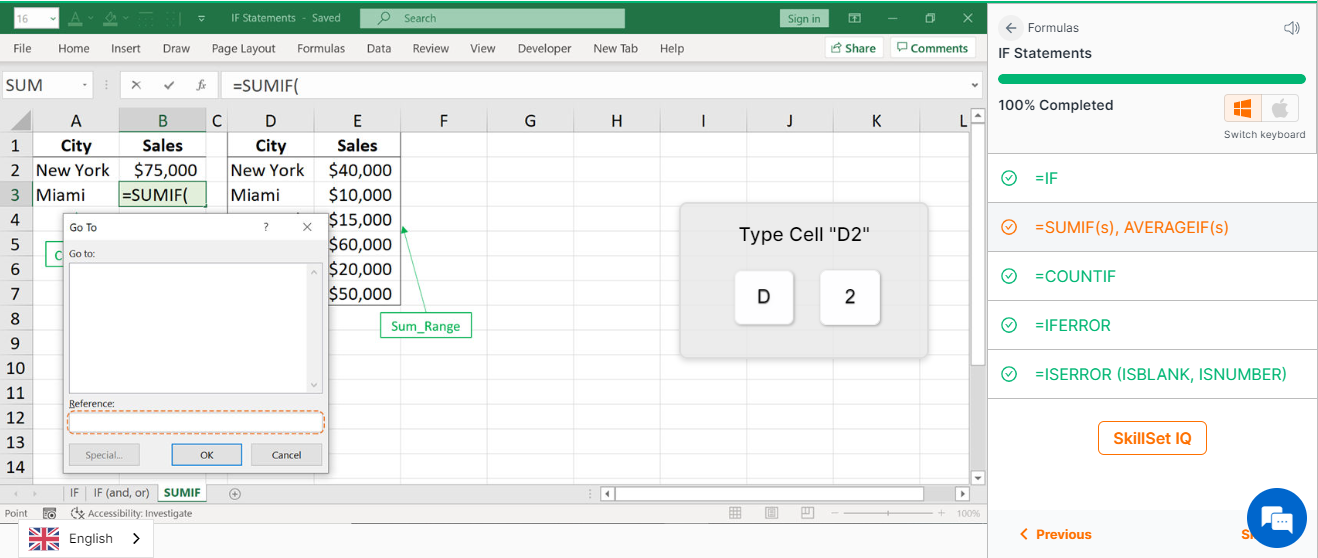Switch to Page Break Preview icon
1318x558 pixels.
tap(806, 513)
